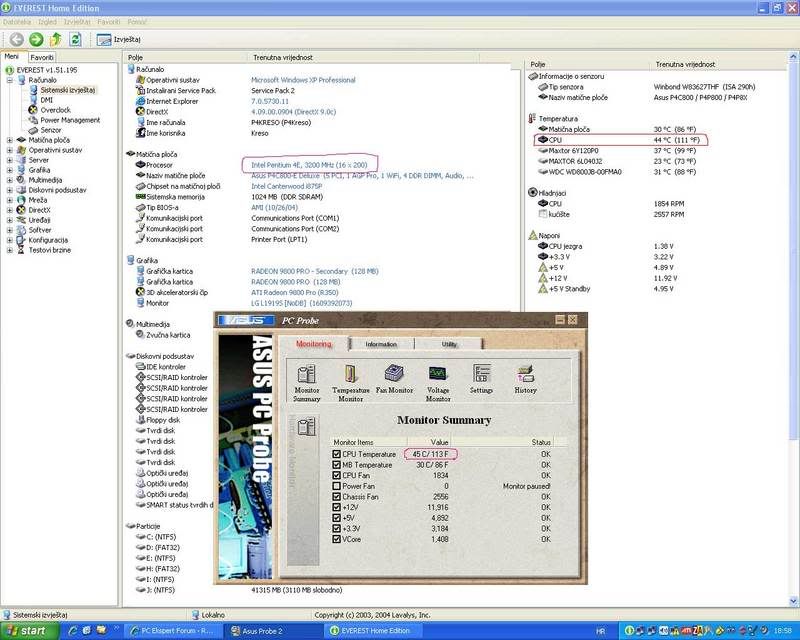The height and width of the screenshot is (640, 800).
Task: Switch to the Information tab in PC Probe
Action: pos(381,344)
